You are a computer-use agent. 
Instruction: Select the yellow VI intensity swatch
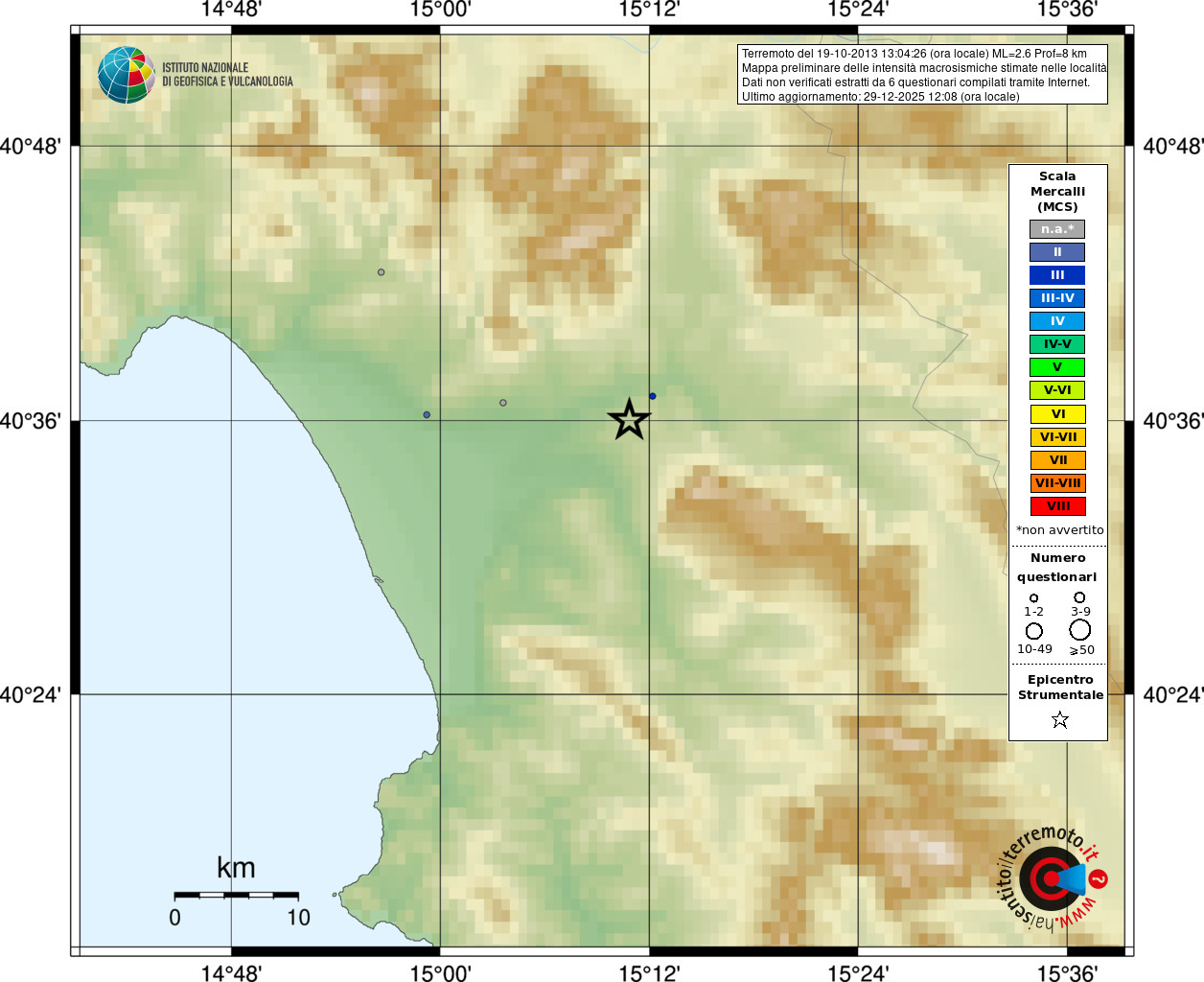[1058, 414]
